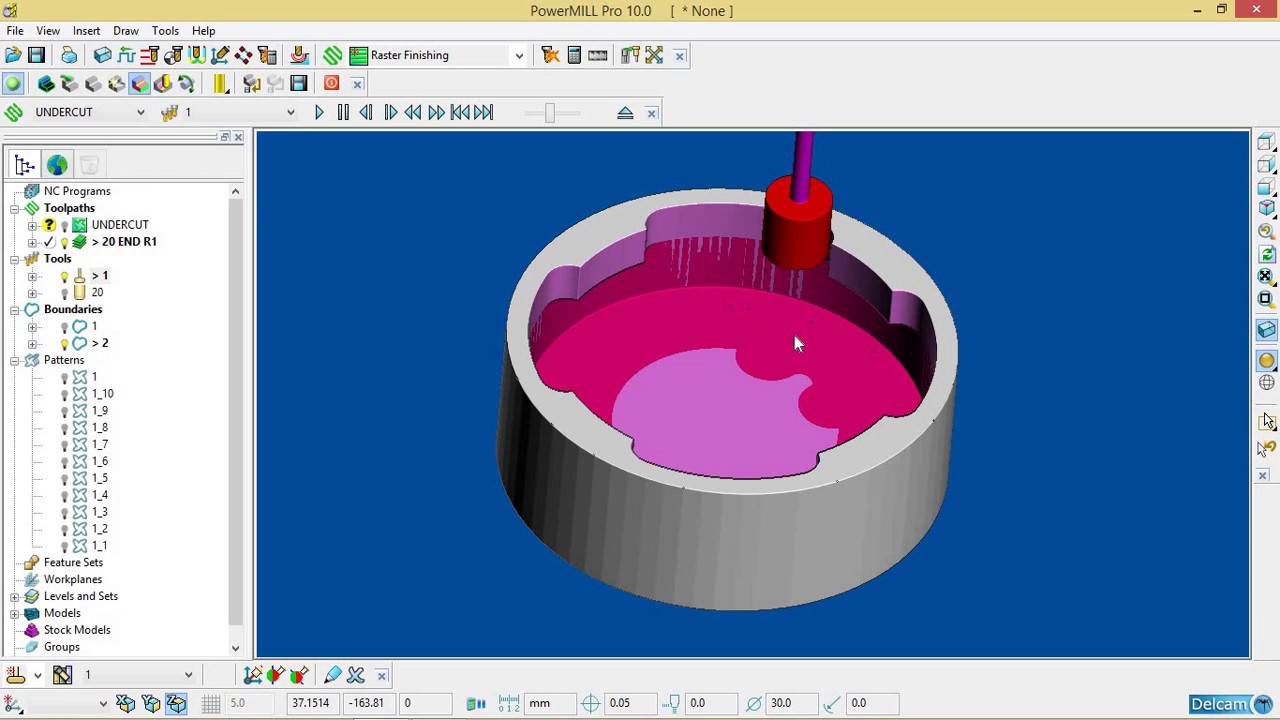
Task: Go to start of the simulation
Action: (x=460, y=113)
